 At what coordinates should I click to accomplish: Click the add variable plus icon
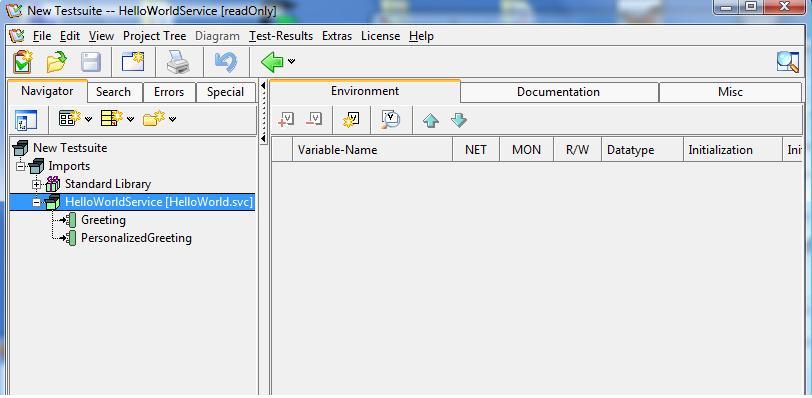(x=286, y=120)
